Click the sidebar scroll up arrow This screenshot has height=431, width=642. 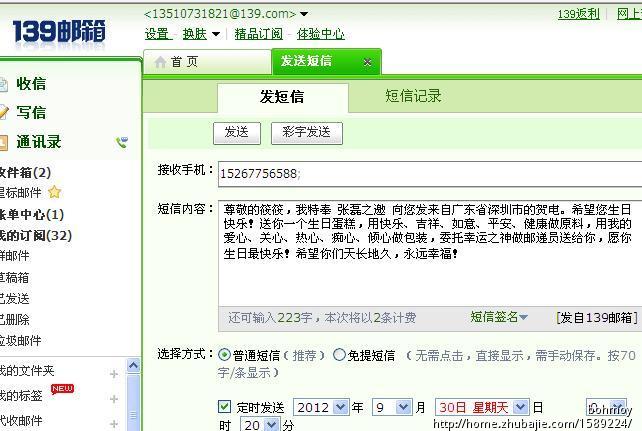(x=133, y=365)
